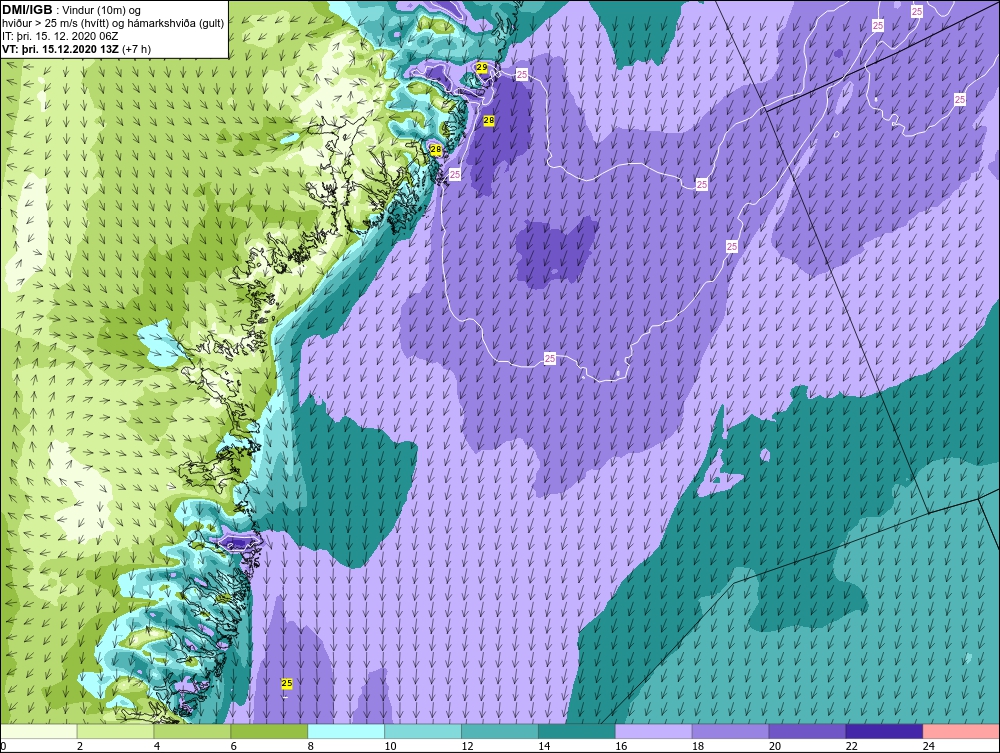Click the legend value "24"
This screenshot has height=753, width=1000.
point(929,746)
